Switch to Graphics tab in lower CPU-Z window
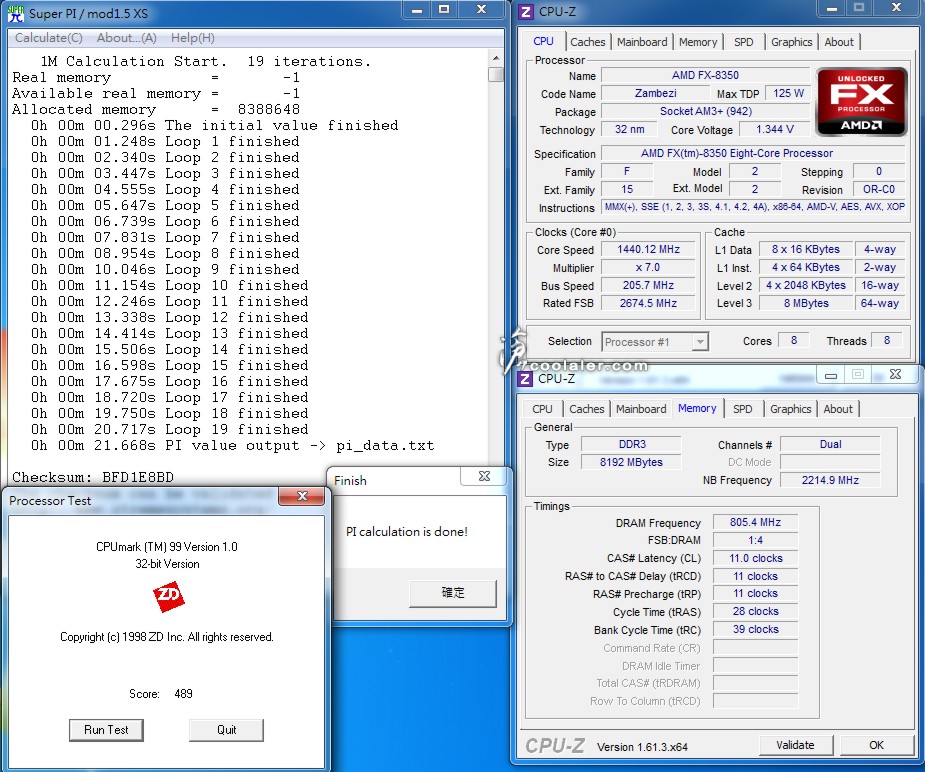 pyautogui.click(x=790, y=409)
